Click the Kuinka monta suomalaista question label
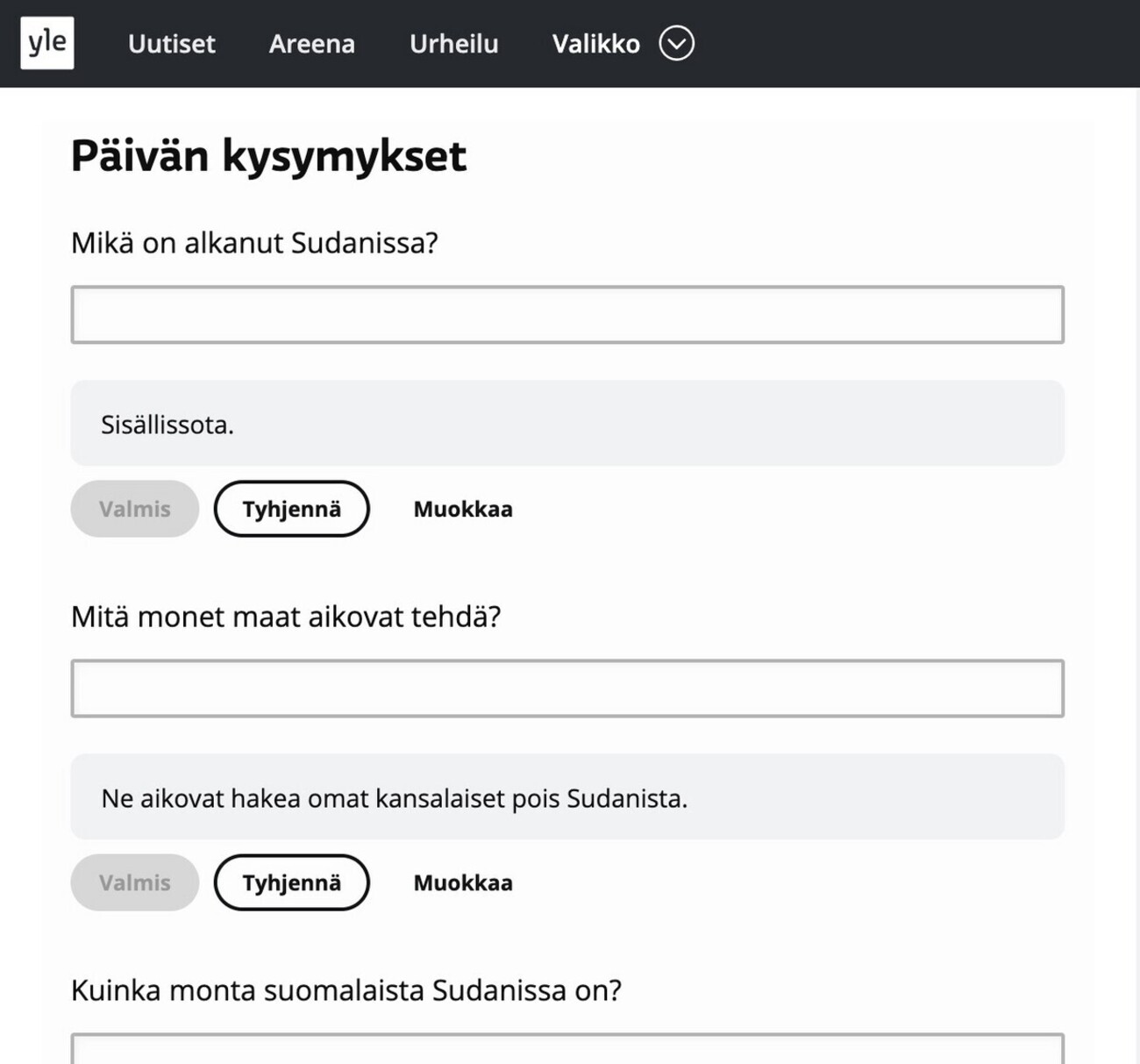 coord(346,990)
